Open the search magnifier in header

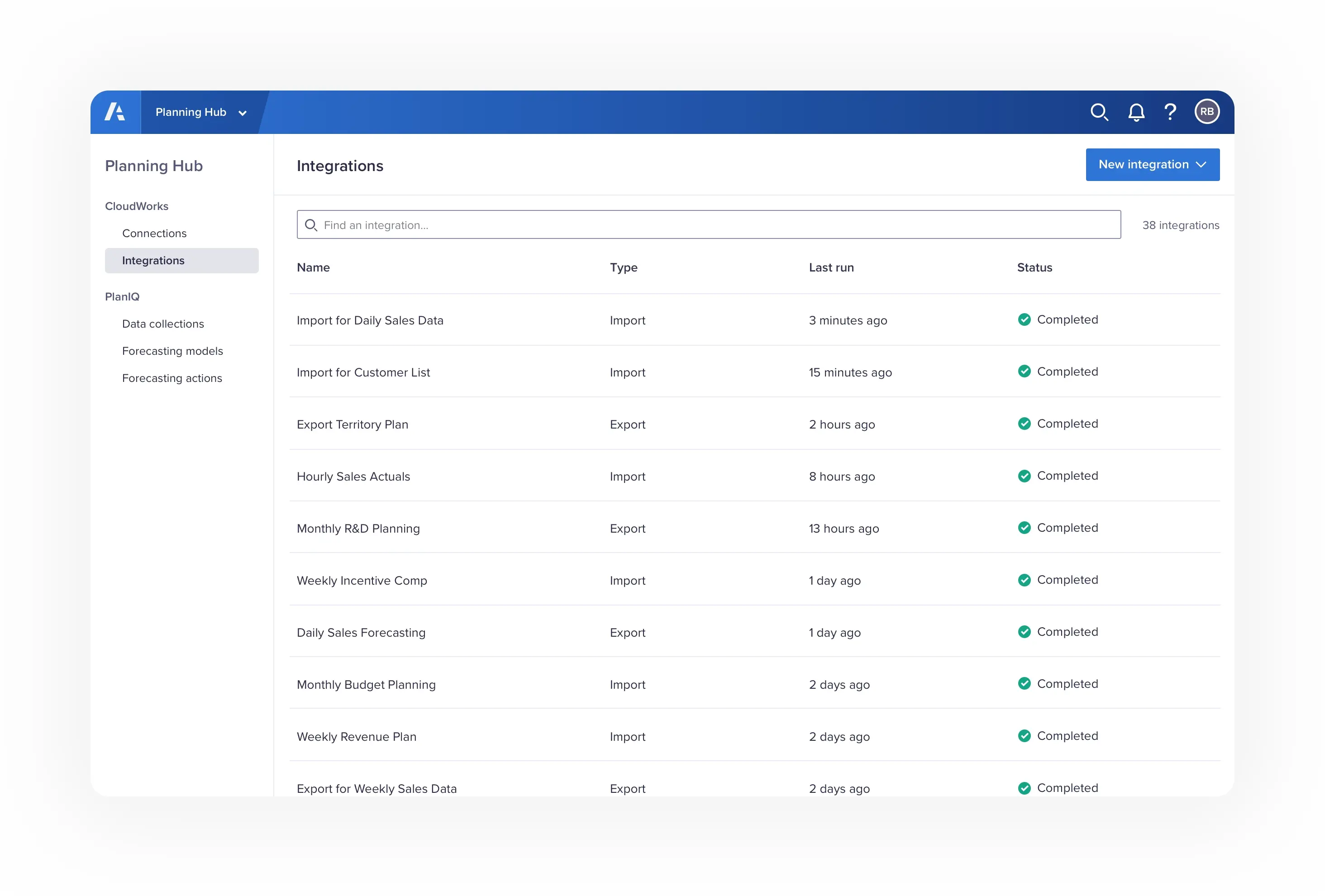1099,112
